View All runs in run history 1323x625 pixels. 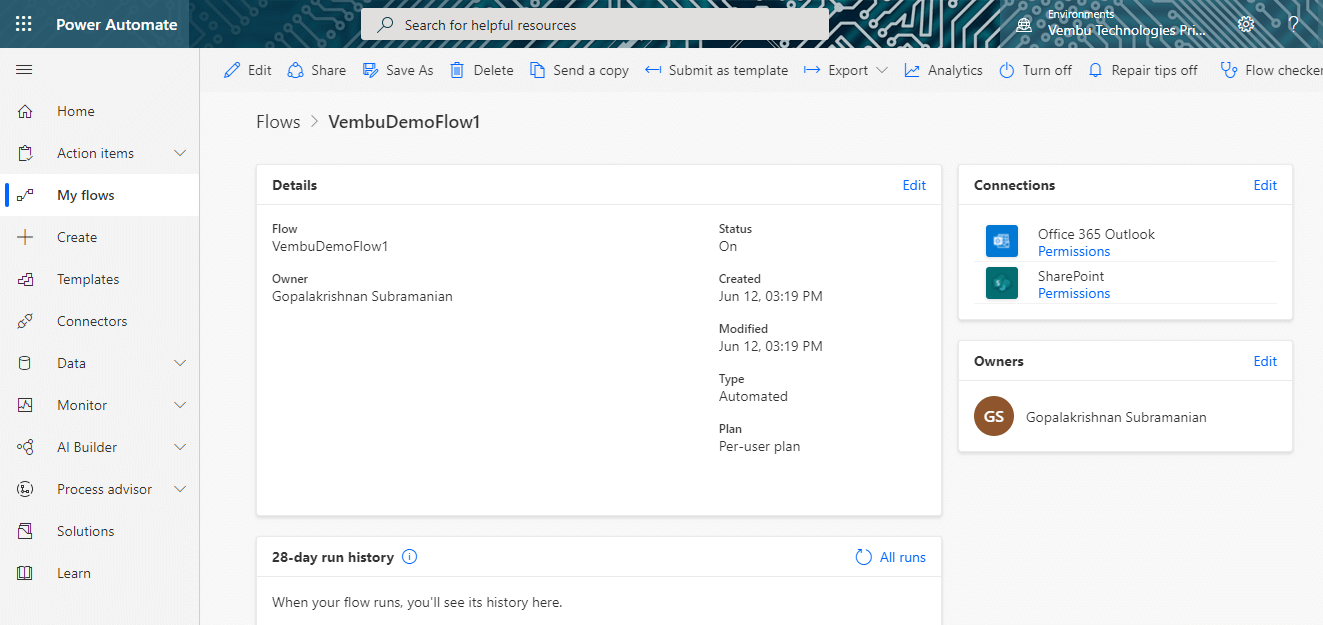[891, 557]
